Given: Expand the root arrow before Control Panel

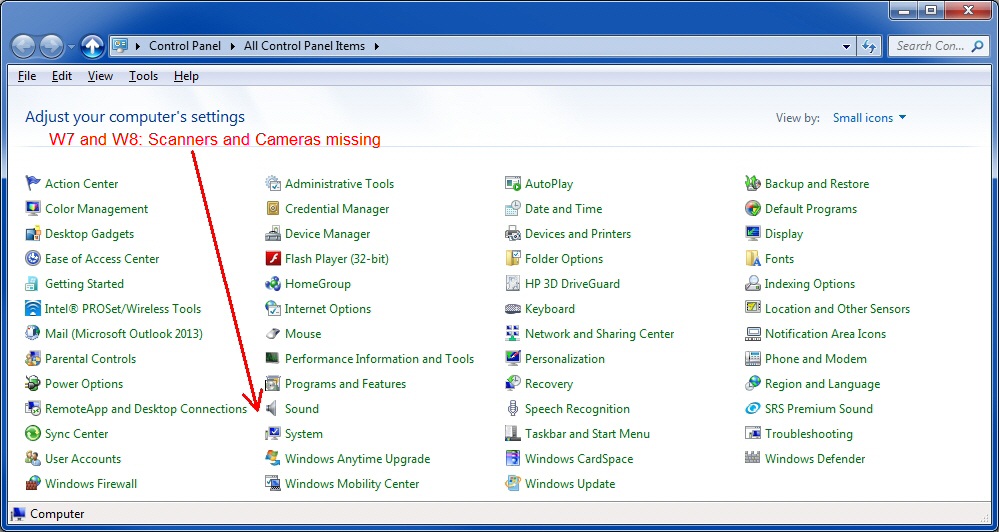Looking at the screenshot, I should pyautogui.click(x=138, y=47).
